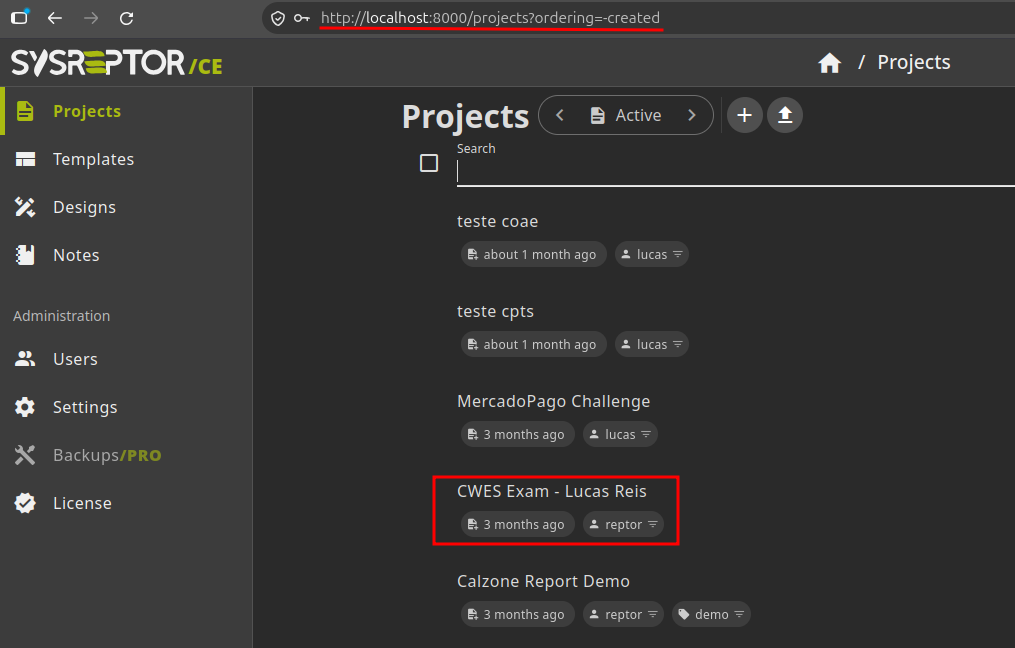The width and height of the screenshot is (1015, 648).
Task: Click the date chip of teste cpts
Action: coord(533,344)
